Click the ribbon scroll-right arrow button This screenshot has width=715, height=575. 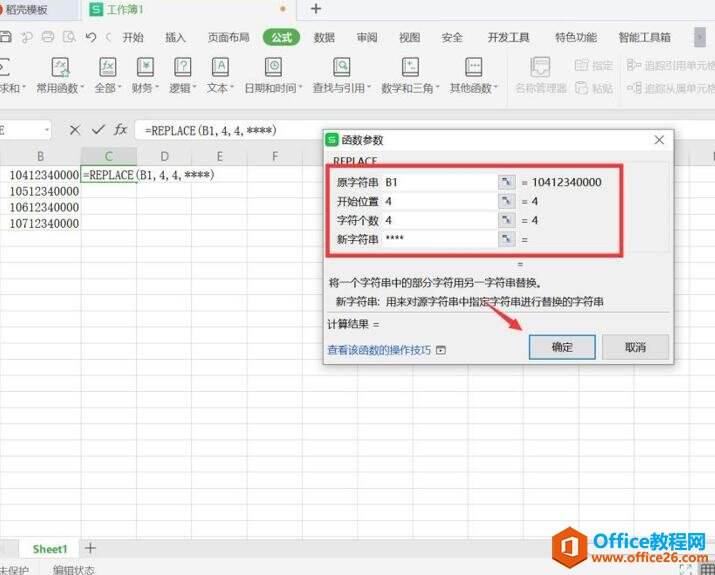(x=699, y=37)
